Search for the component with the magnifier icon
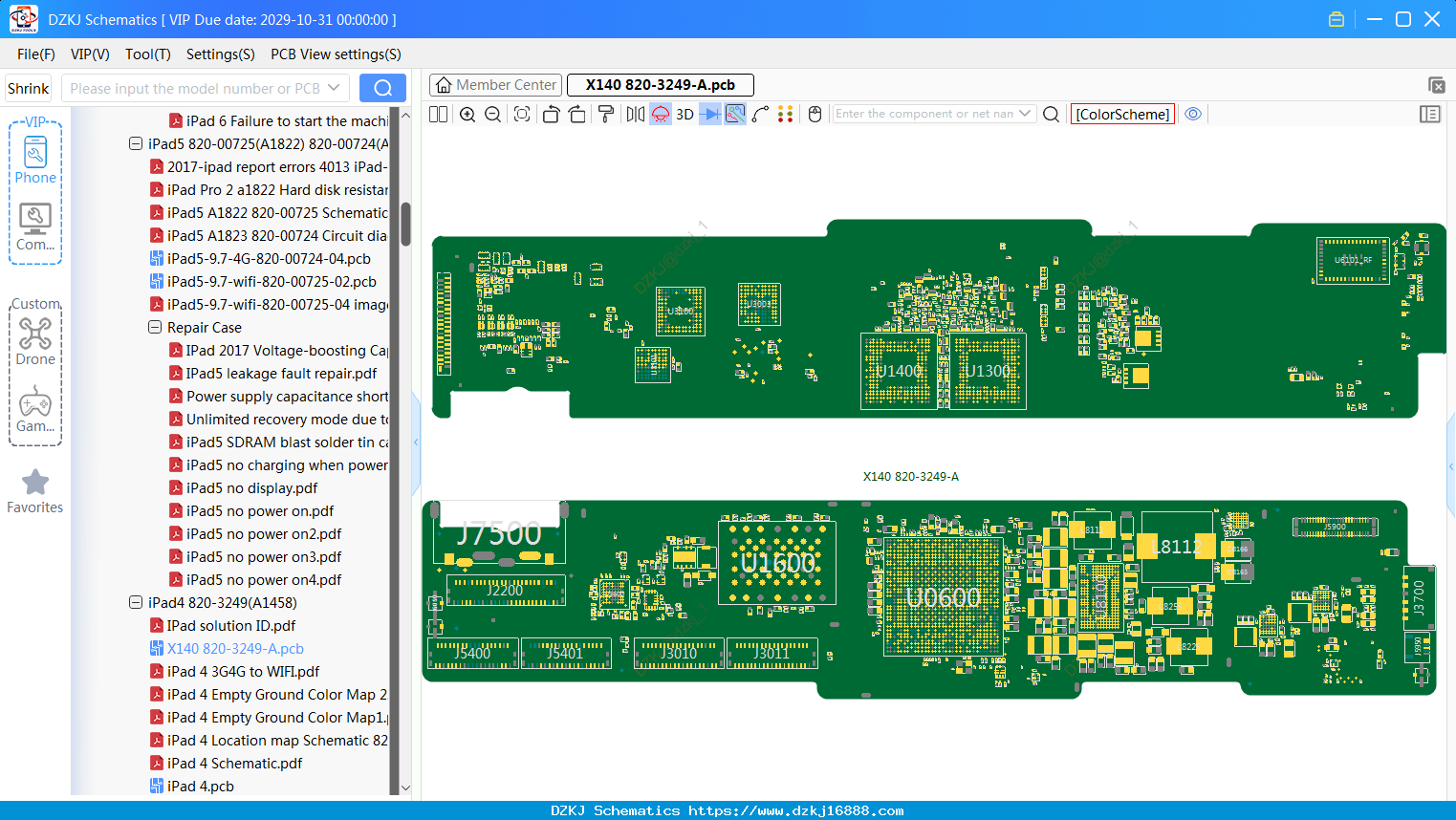This screenshot has height=820, width=1456. [1051, 115]
